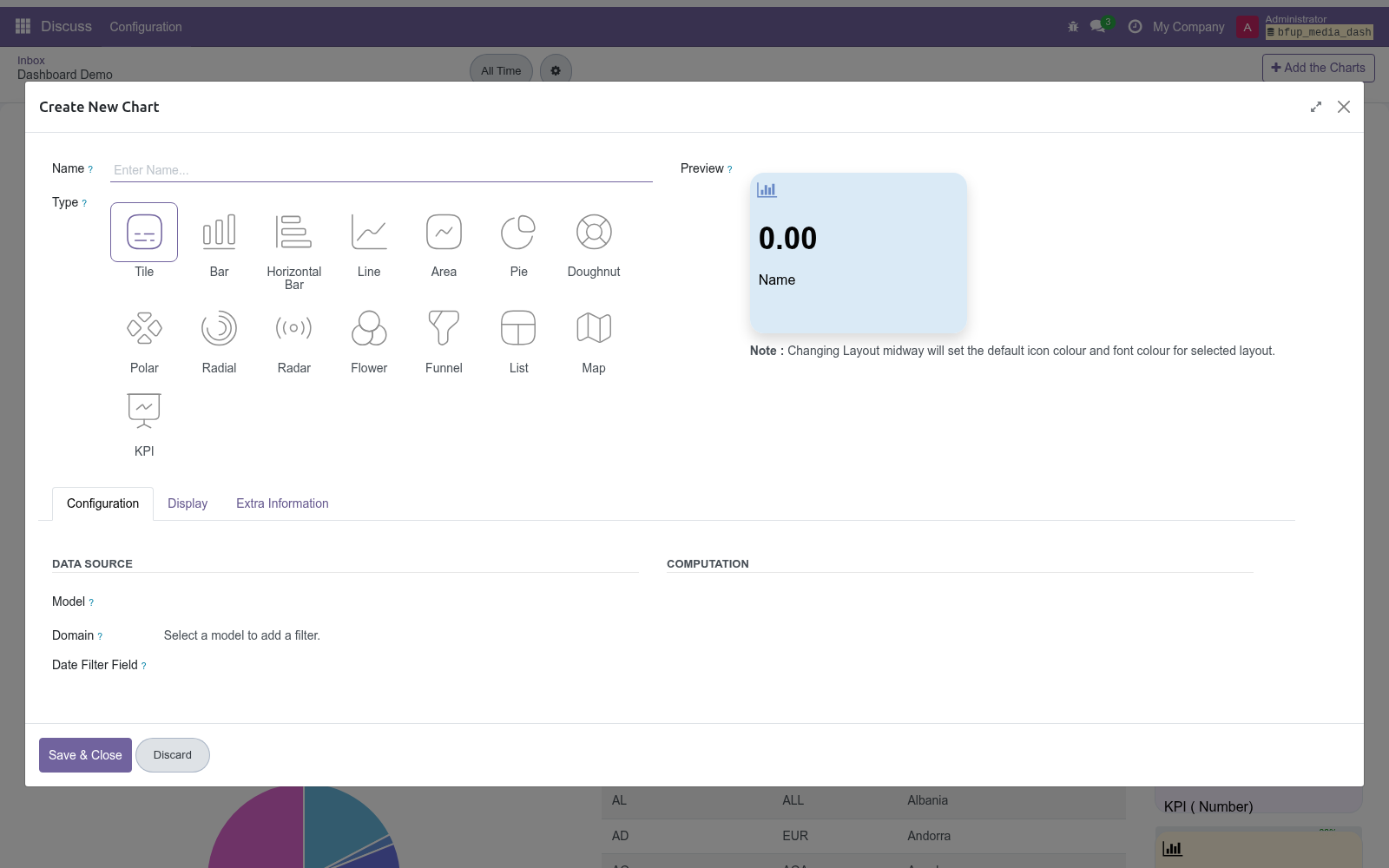Viewport: 1389px width, 868px height.
Task: Click the Preview help question mark
Action: (729, 170)
